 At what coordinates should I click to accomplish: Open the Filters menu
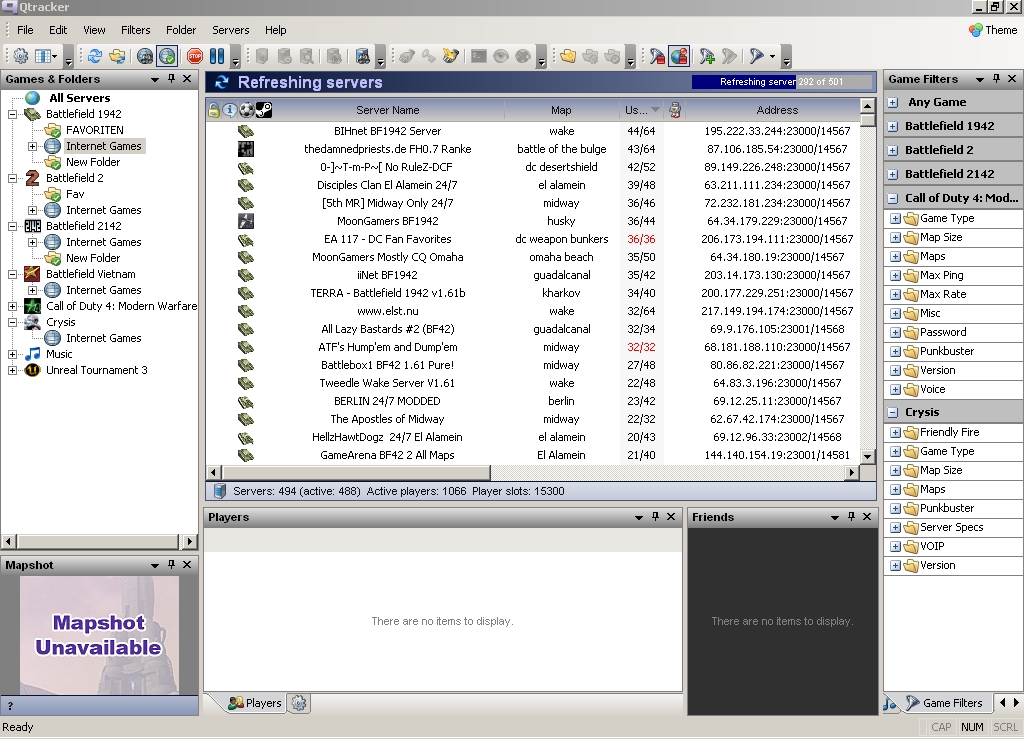(x=135, y=30)
